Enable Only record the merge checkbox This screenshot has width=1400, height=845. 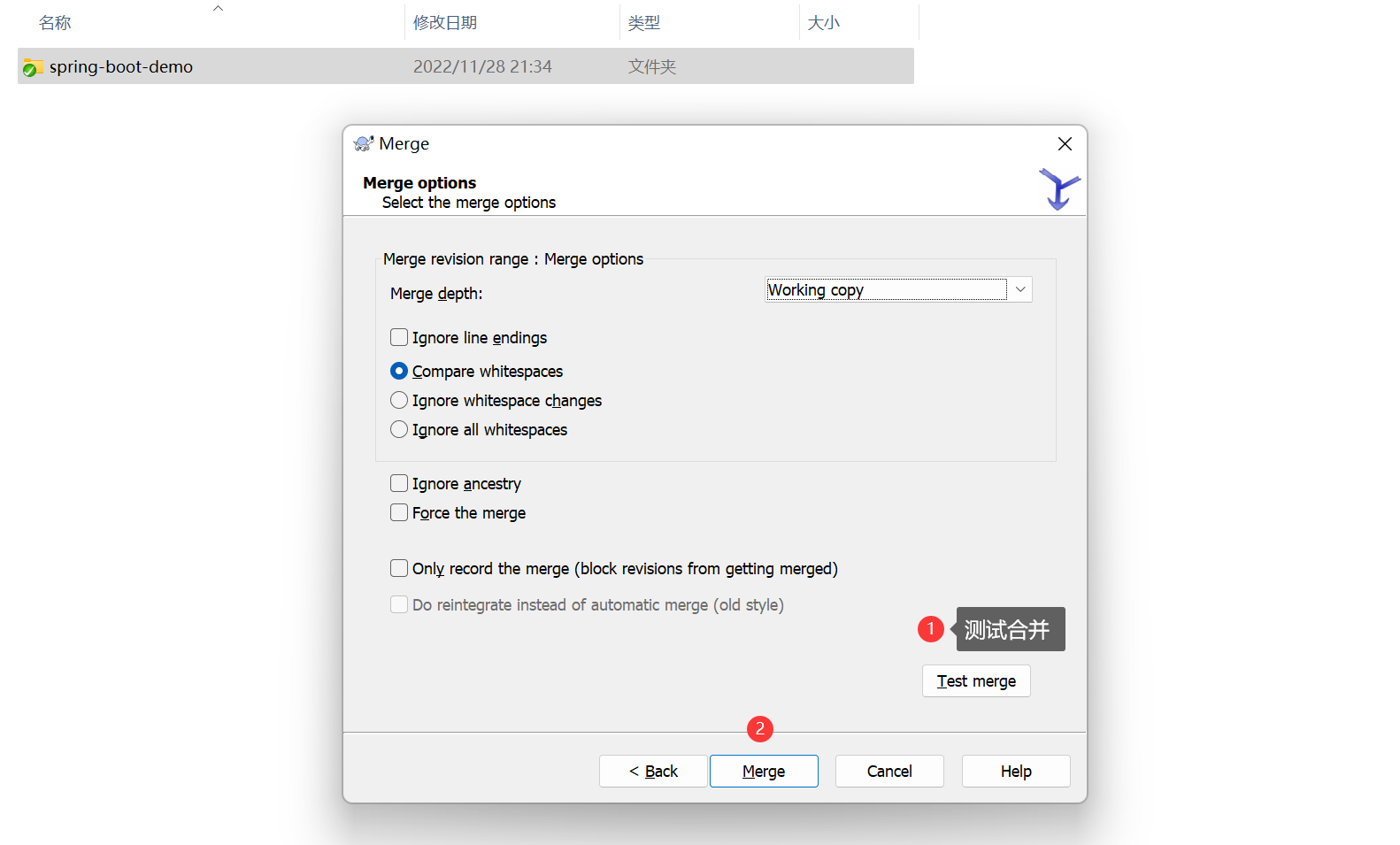tap(399, 568)
